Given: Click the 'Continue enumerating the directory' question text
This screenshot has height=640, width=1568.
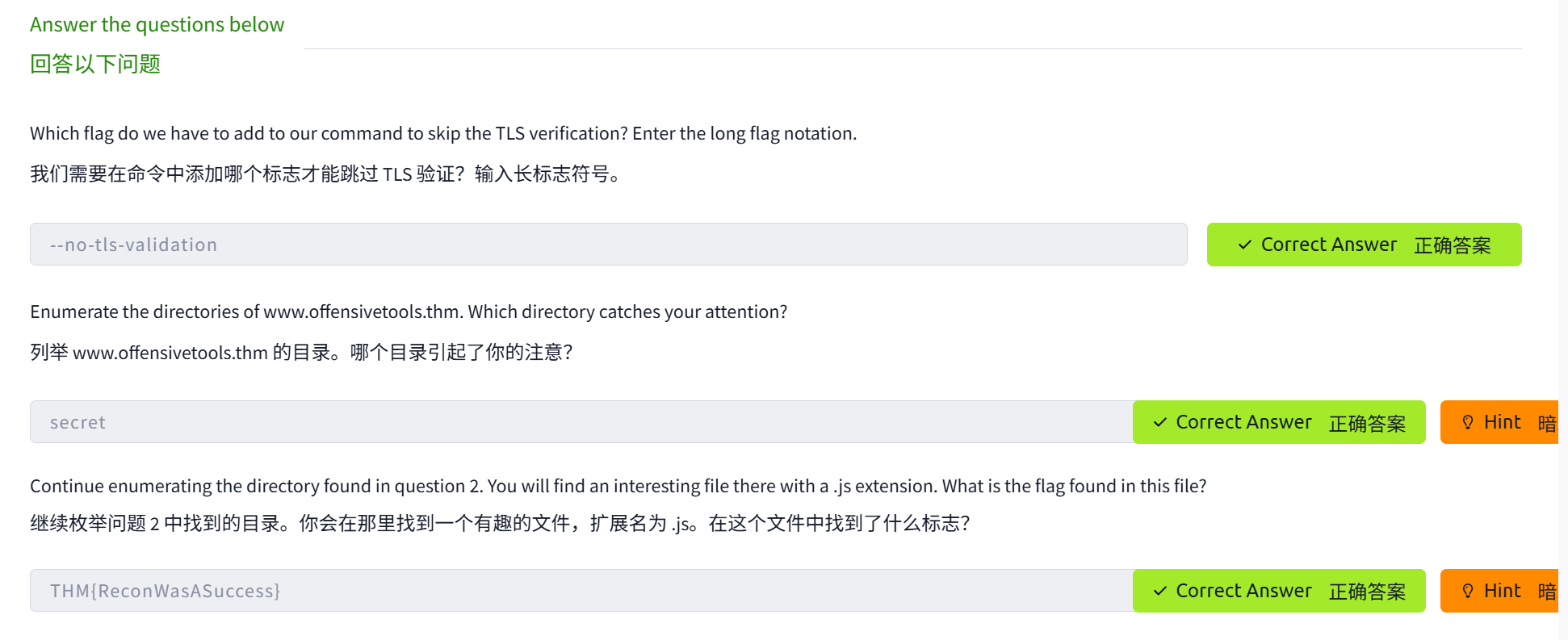Looking at the screenshot, I should coord(618,486).
